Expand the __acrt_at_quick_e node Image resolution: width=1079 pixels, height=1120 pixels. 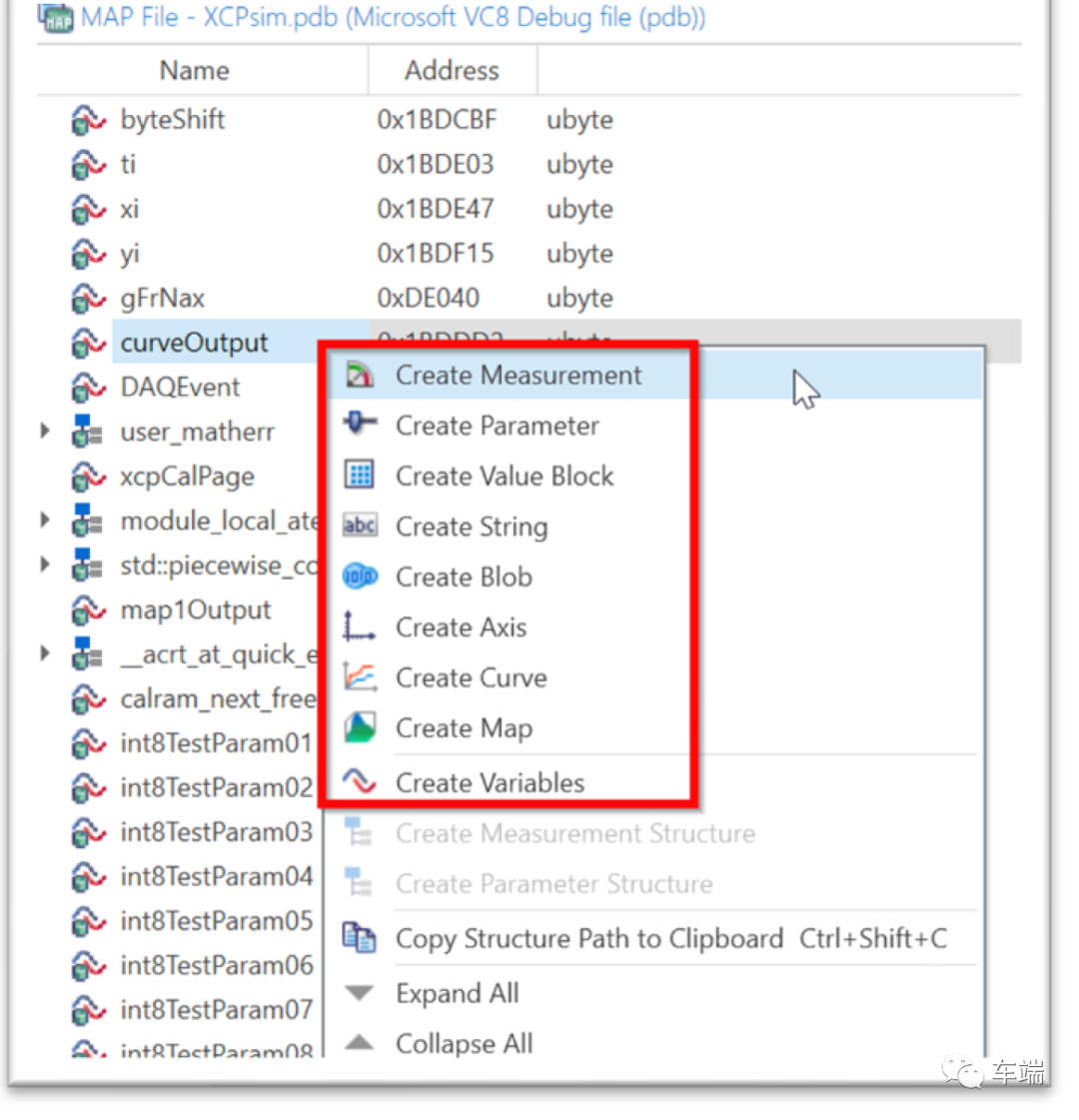click(45, 654)
